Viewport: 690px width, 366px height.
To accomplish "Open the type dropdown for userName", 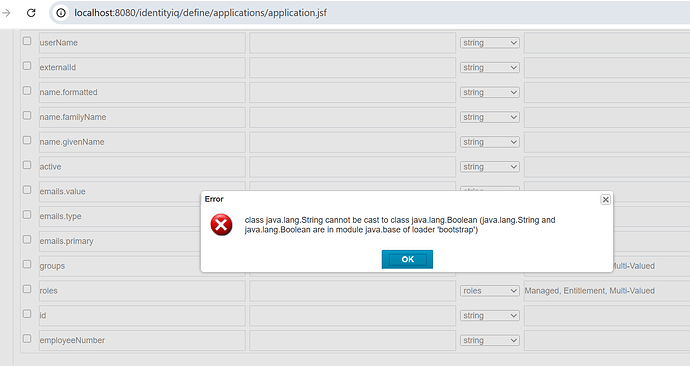I will coord(490,43).
